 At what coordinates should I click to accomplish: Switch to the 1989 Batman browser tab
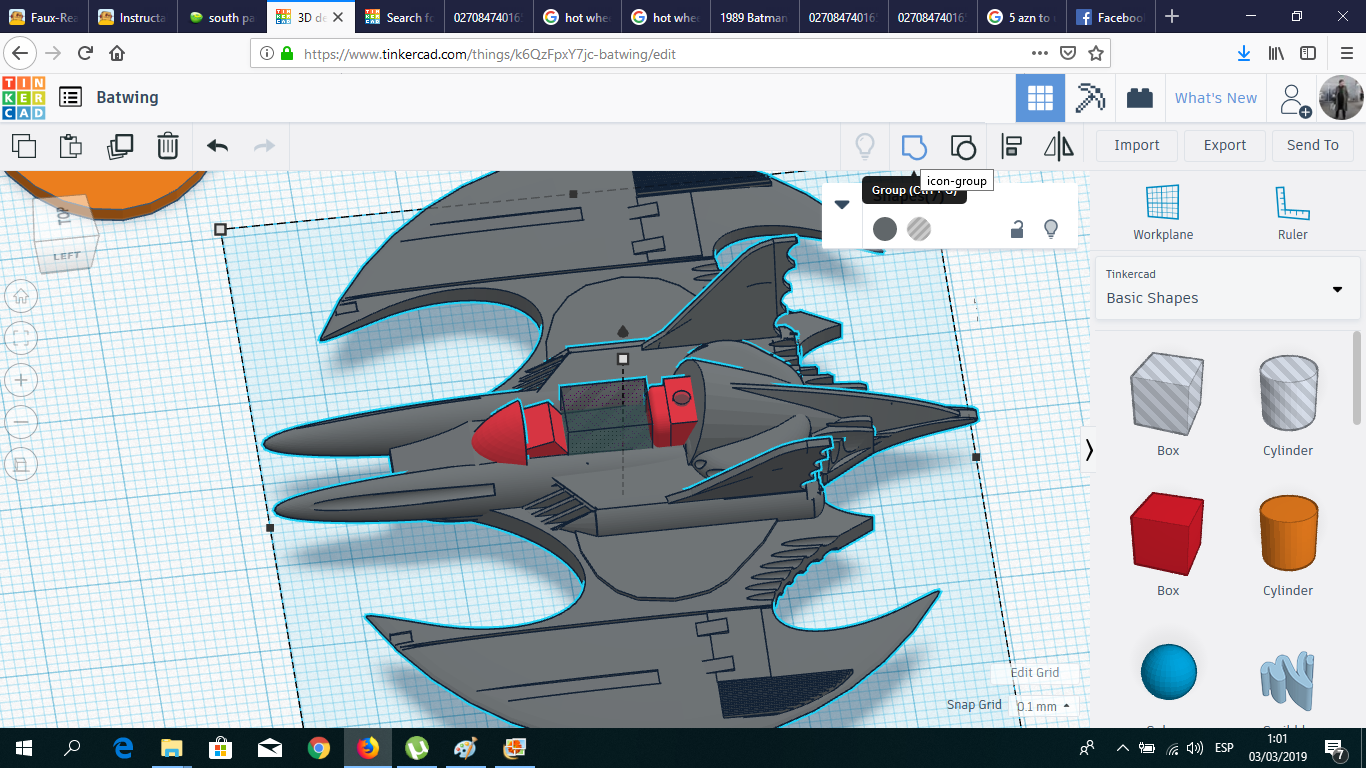(754, 17)
